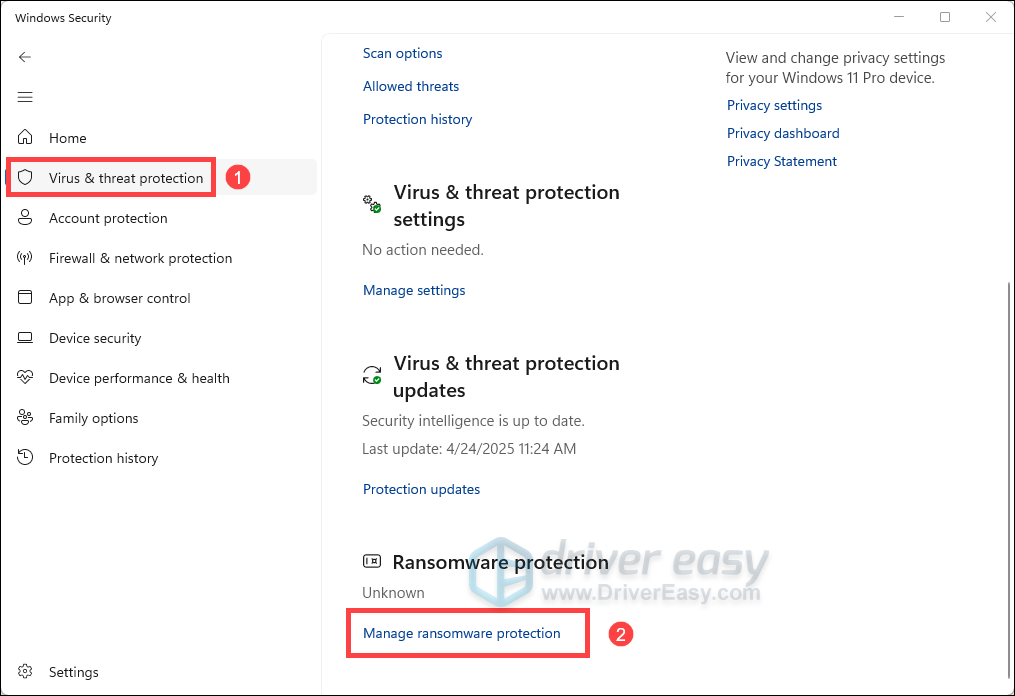1015x696 pixels.
Task: Click the Scan options link
Action: 402,53
